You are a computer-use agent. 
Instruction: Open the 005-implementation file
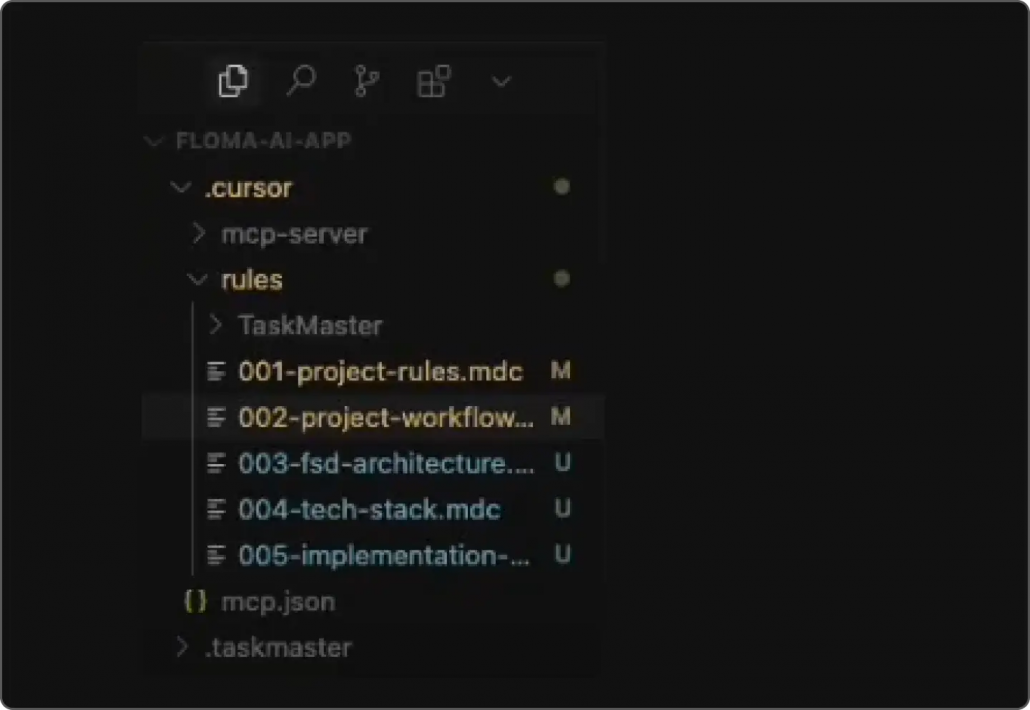click(x=384, y=556)
